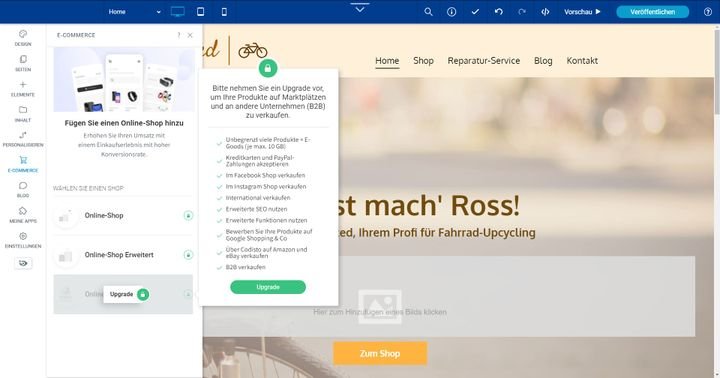Screen dimensions: 720x378
Task: Click the bicycle logo icon
Action: tap(253, 50)
